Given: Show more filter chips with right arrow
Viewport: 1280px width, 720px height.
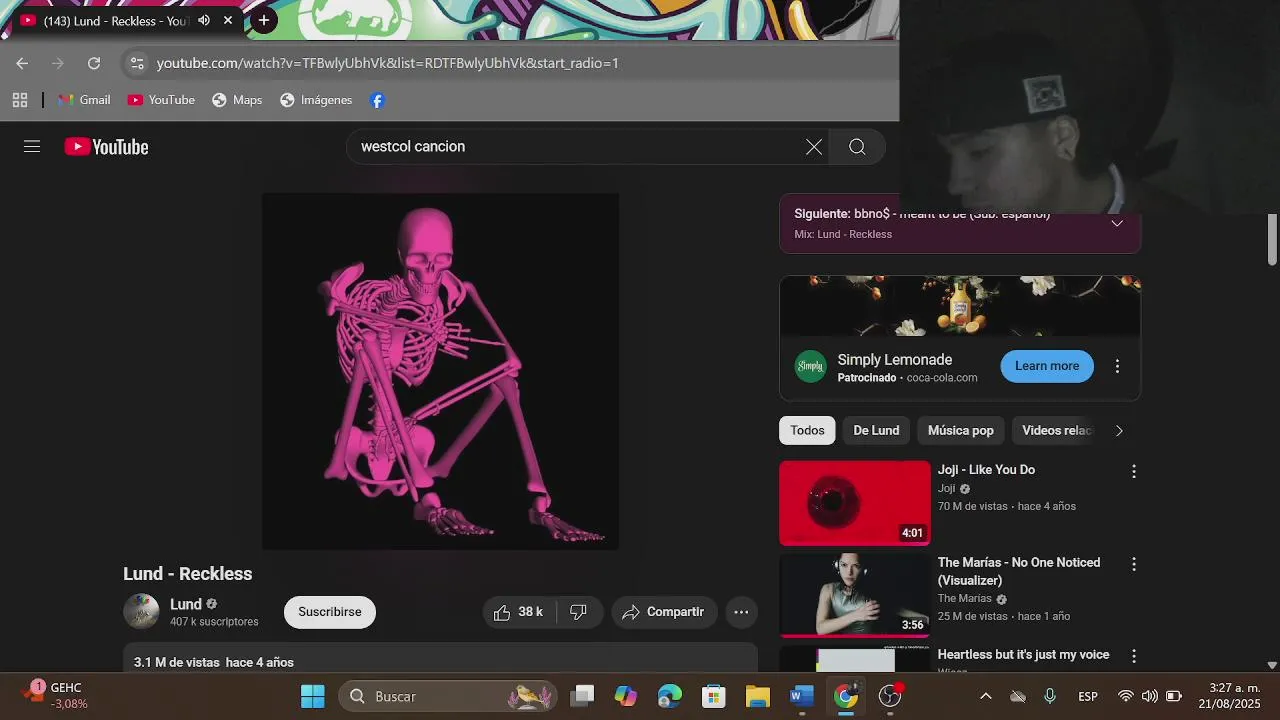Looking at the screenshot, I should coord(1119,430).
